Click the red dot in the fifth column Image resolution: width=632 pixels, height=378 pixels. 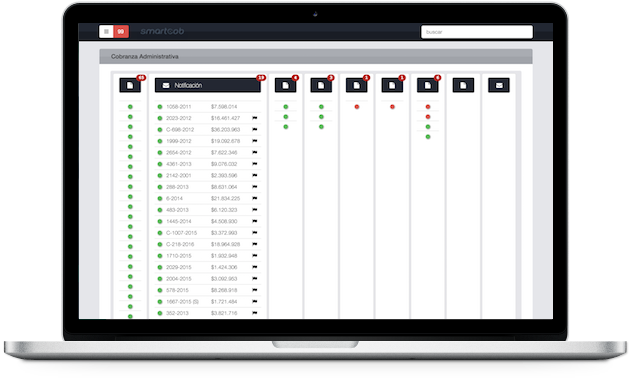[x=357, y=107]
